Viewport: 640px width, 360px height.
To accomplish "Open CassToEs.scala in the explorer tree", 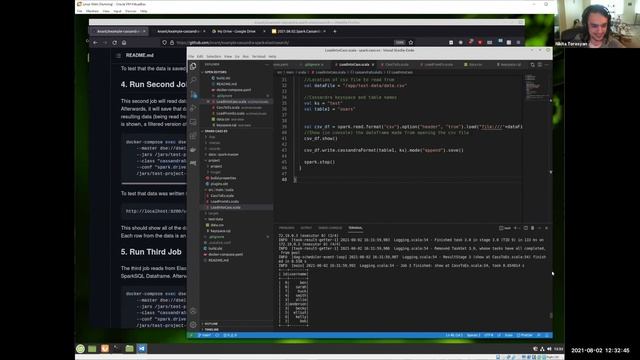I will coord(222,196).
